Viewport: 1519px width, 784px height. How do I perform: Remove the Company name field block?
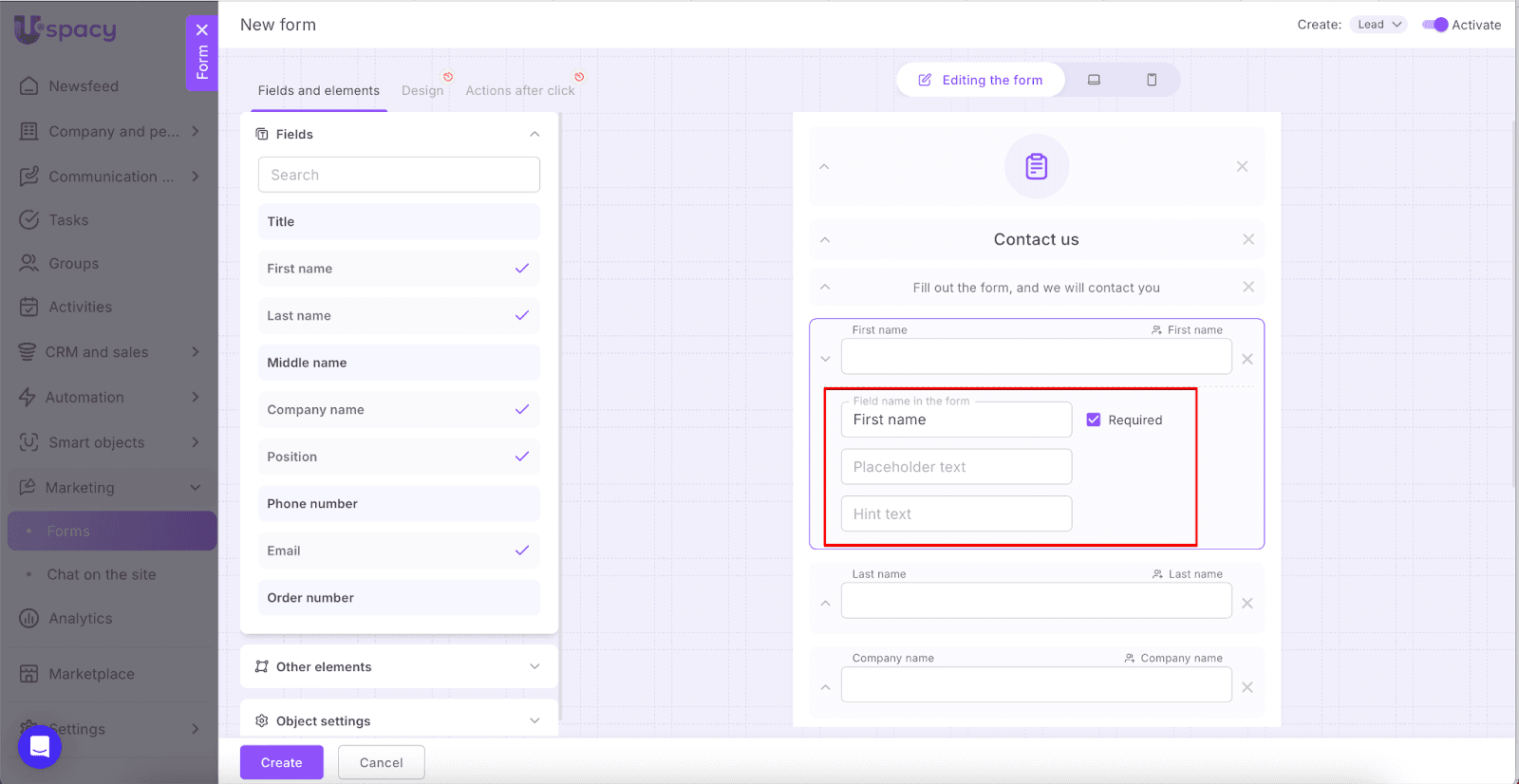(1247, 687)
